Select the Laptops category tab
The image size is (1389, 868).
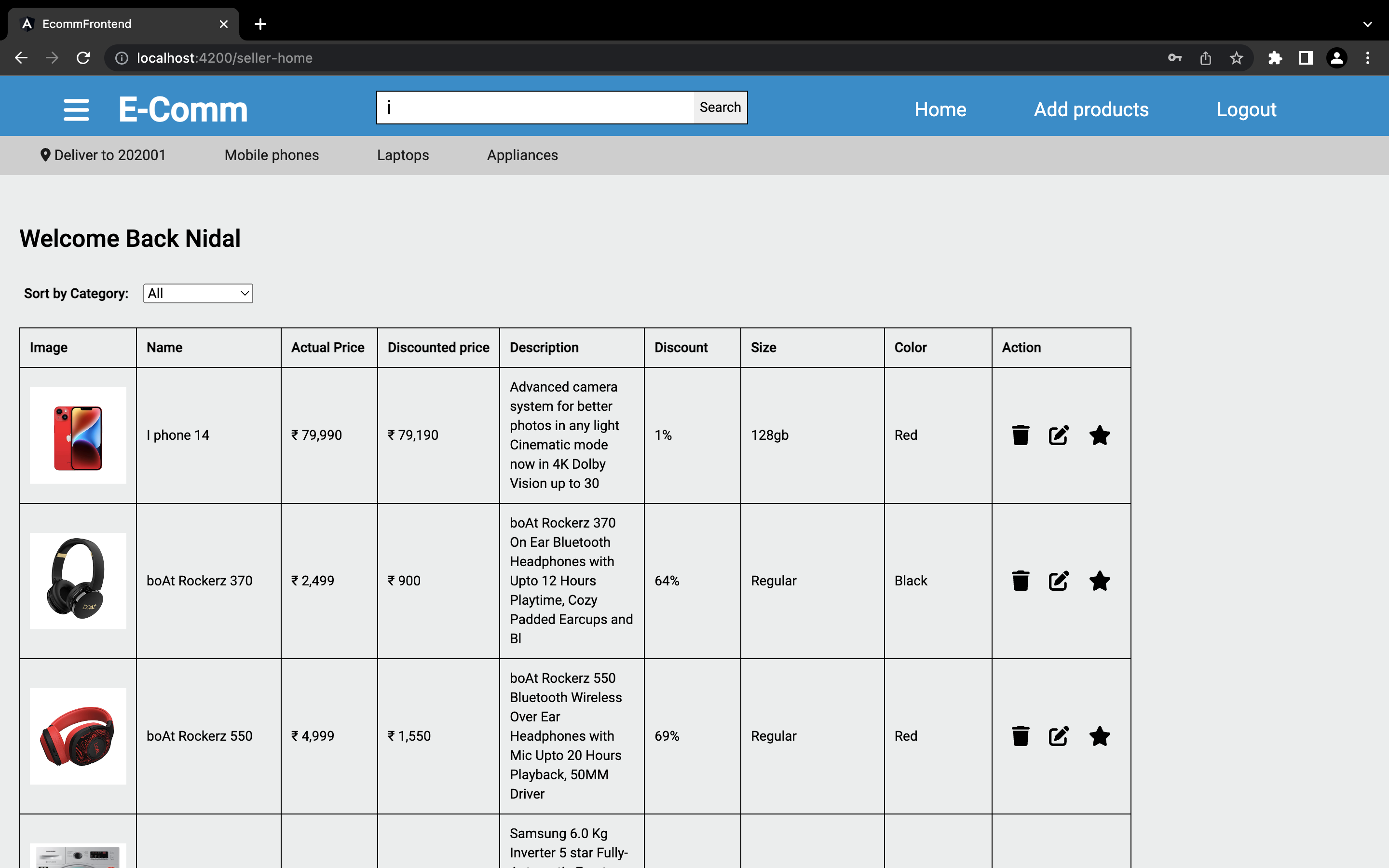[x=403, y=155]
